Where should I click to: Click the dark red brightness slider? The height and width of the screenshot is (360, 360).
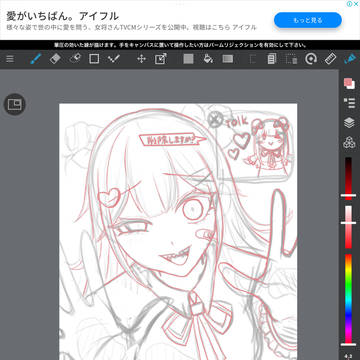click(348, 178)
